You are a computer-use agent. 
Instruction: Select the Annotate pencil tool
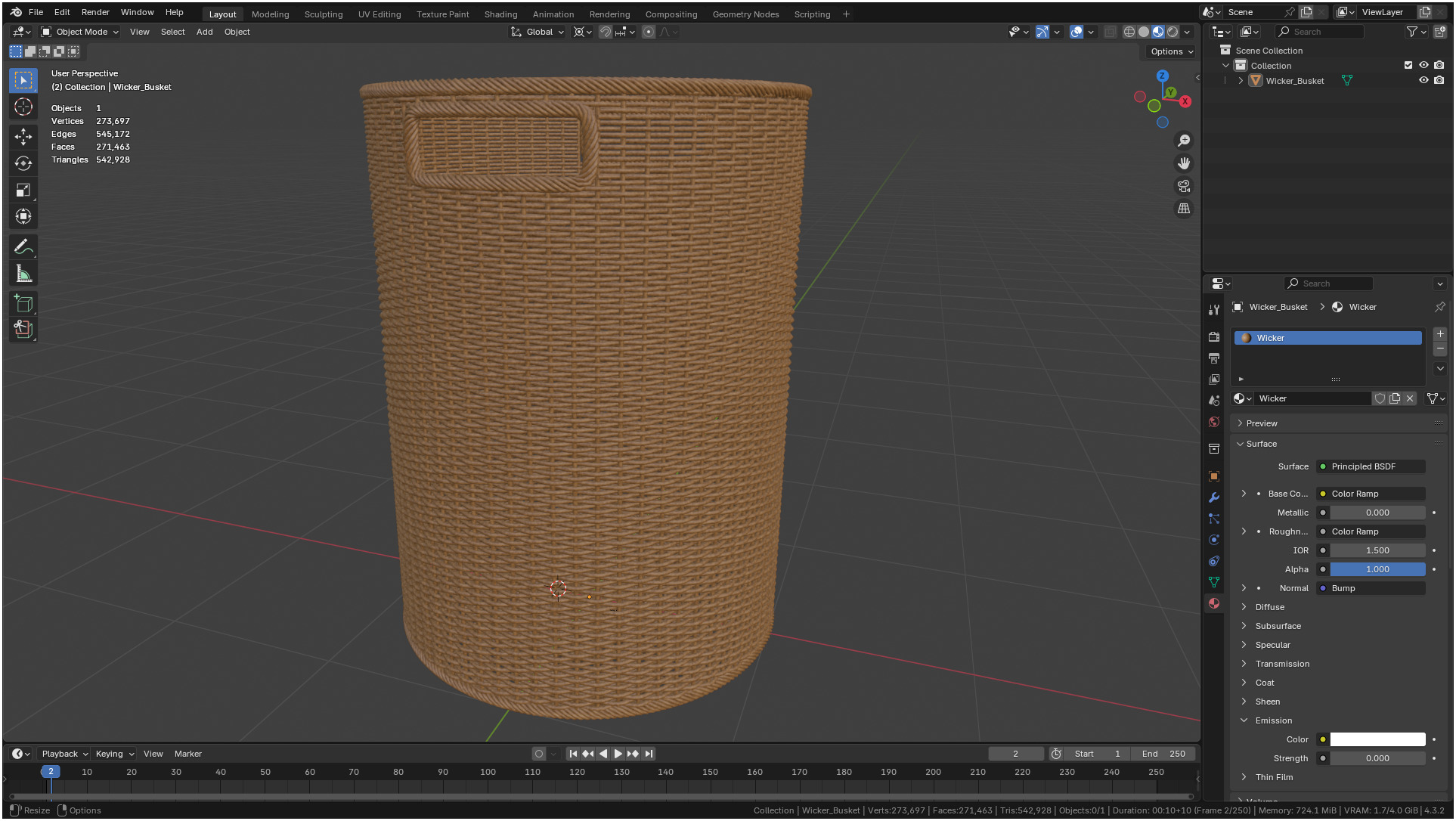23,247
